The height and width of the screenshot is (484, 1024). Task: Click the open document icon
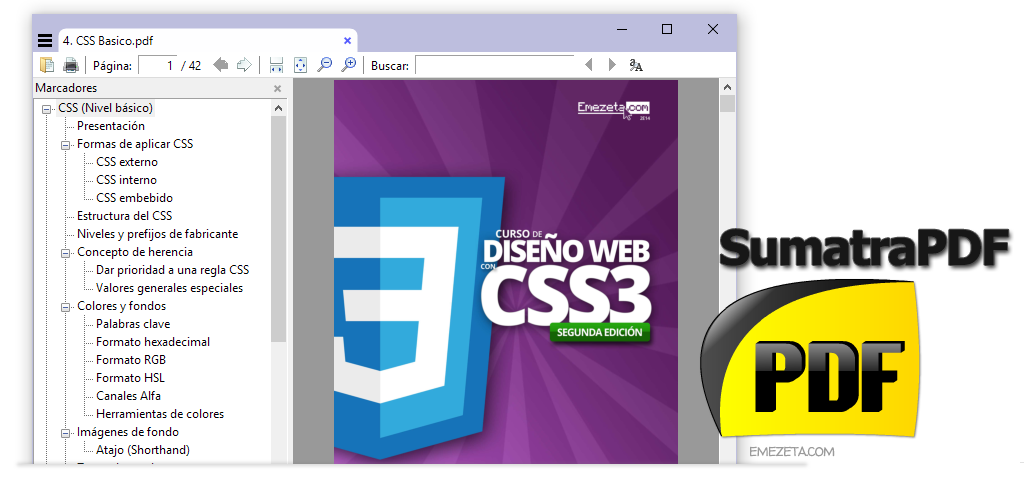(x=47, y=65)
